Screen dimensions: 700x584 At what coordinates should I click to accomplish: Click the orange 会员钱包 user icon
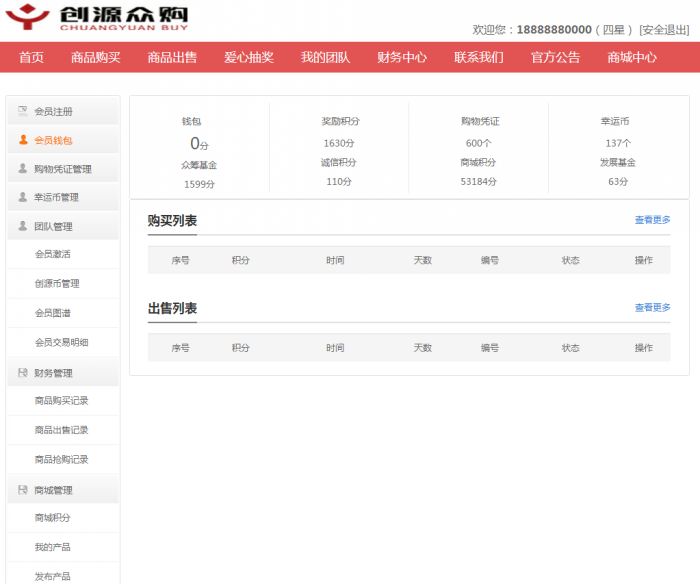[x=23, y=140]
